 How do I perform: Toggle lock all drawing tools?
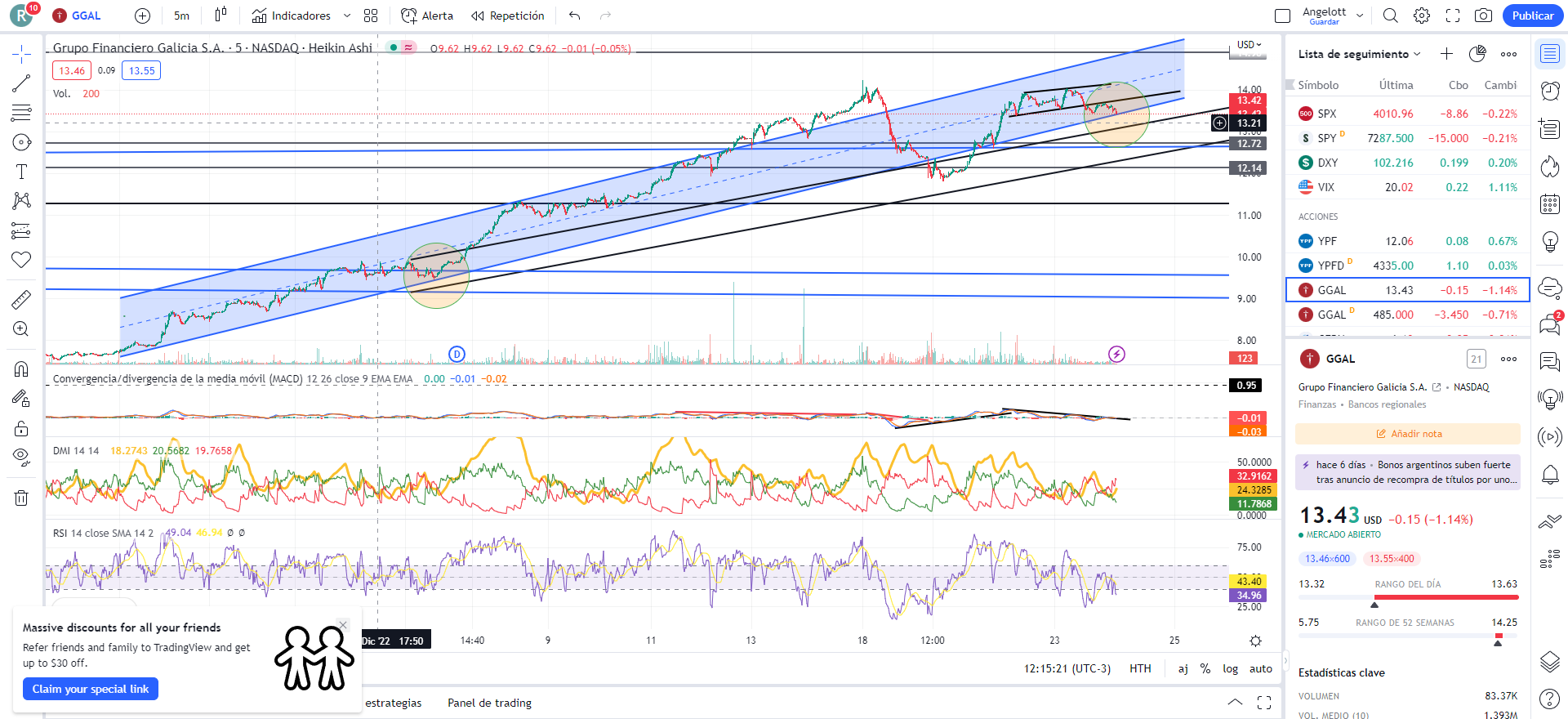(x=21, y=428)
